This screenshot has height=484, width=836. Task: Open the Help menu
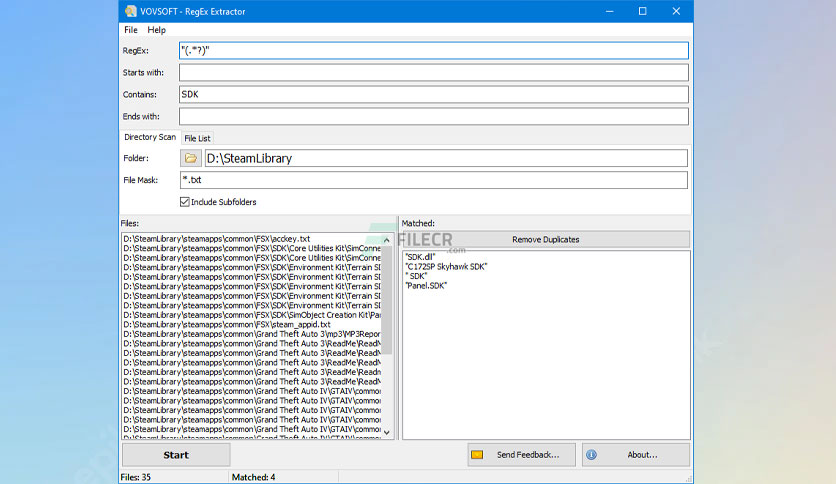(156, 30)
